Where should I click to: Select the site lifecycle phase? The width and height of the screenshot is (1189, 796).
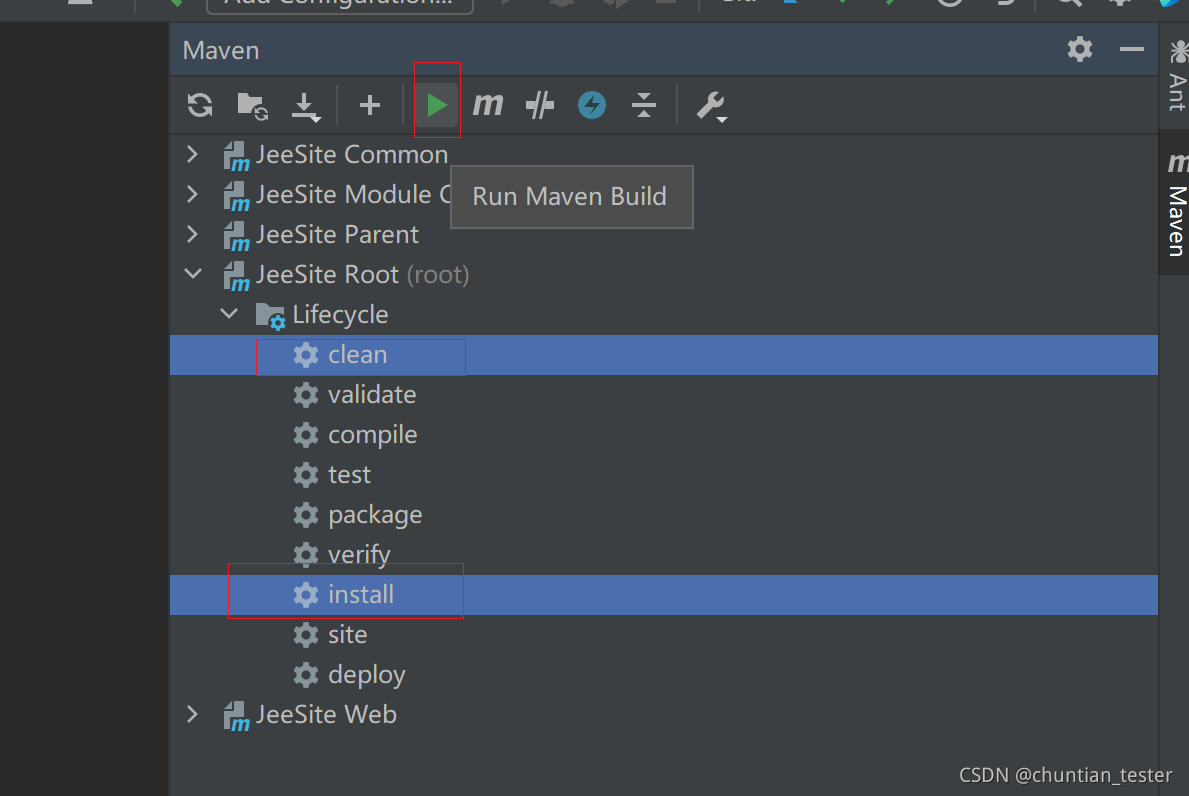coord(664,635)
